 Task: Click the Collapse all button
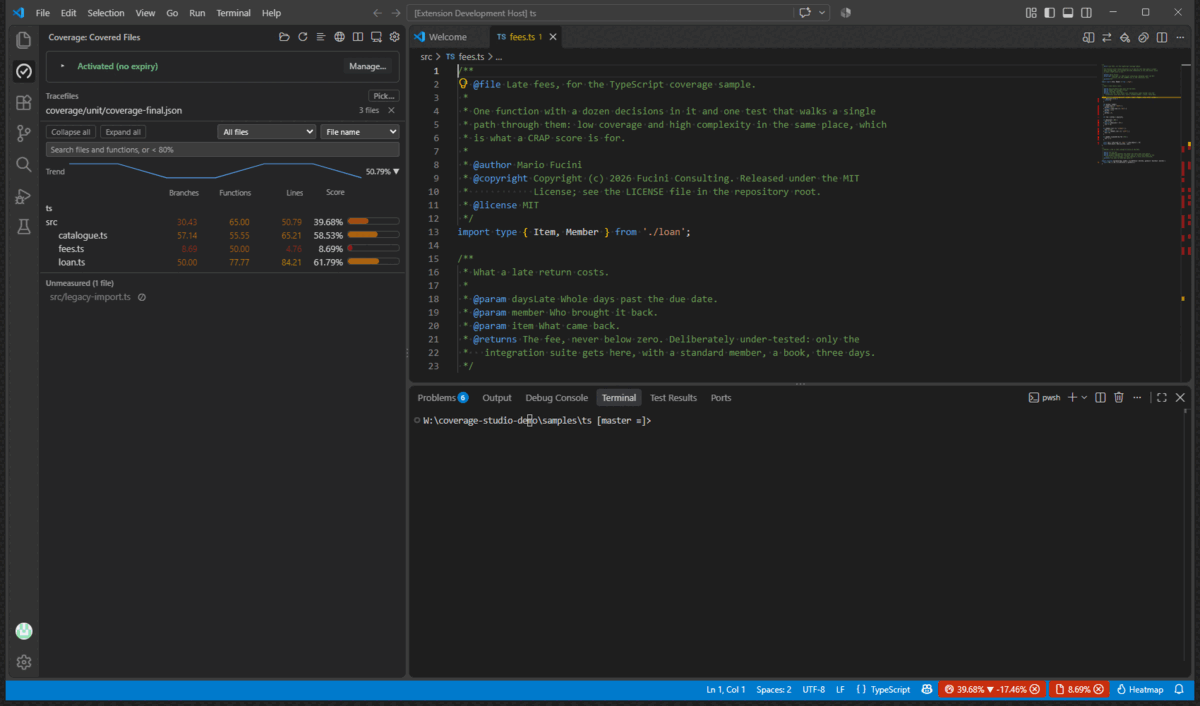coord(71,132)
